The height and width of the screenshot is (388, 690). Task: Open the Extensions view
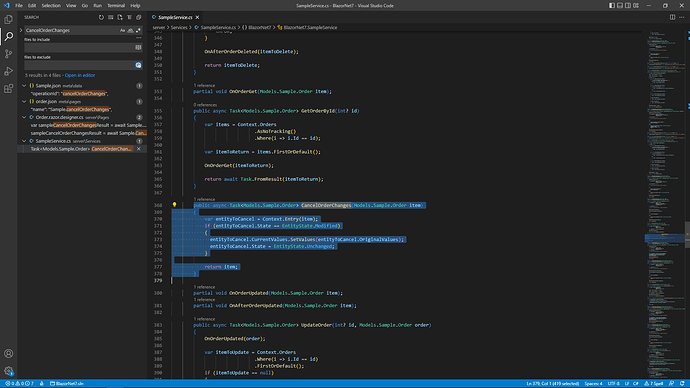(x=8, y=88)
